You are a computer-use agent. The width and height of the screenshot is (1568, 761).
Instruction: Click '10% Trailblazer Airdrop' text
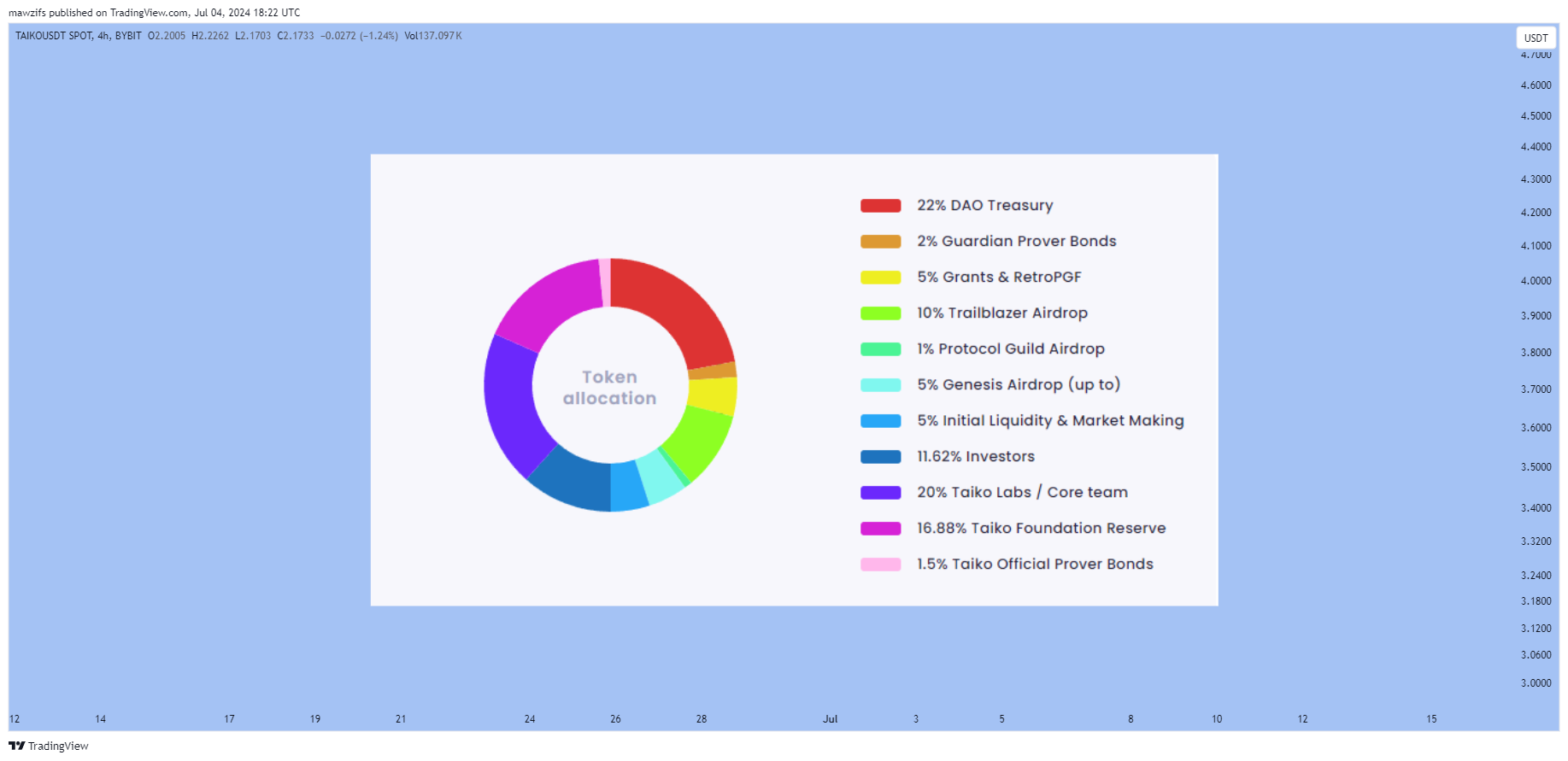click(x=1002, y=313)
